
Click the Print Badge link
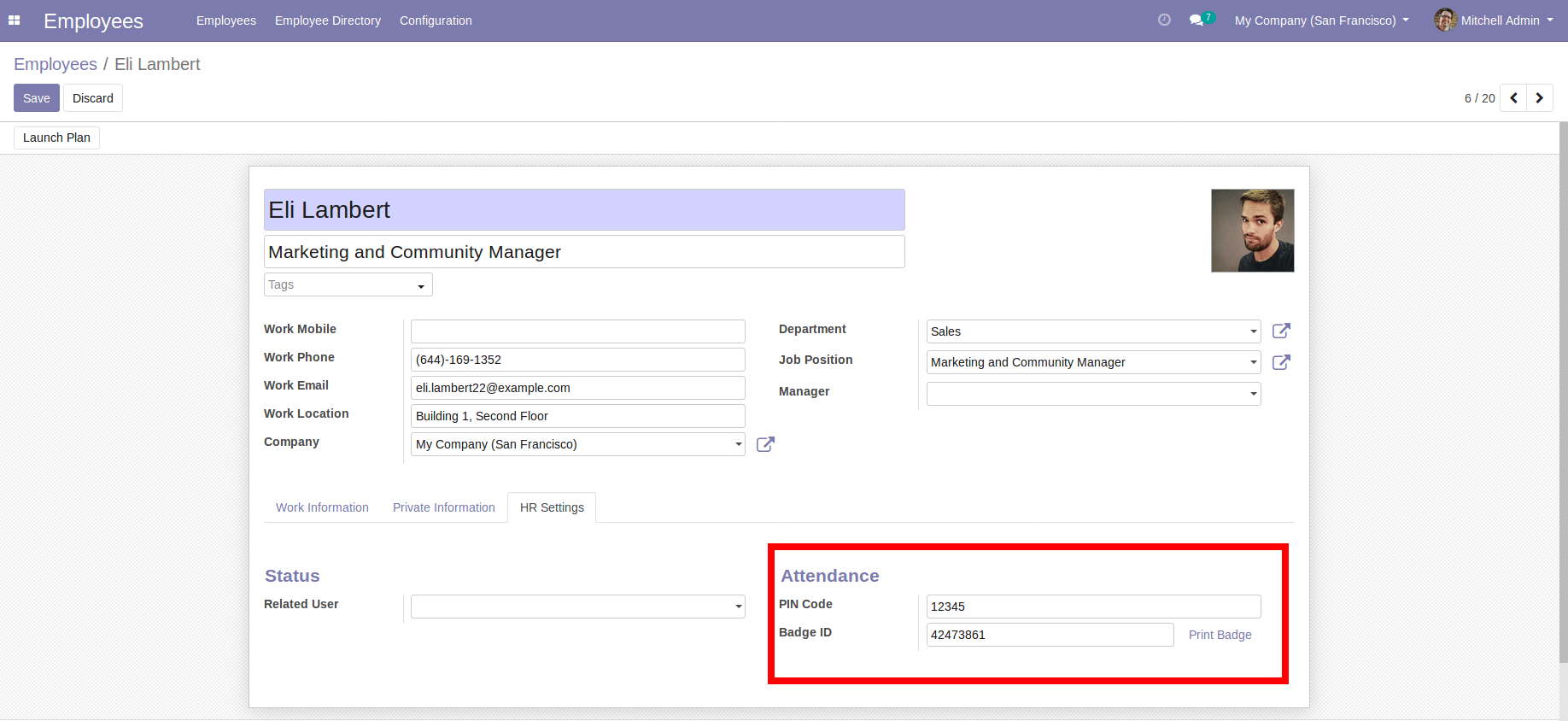(x=1220, y=635)
